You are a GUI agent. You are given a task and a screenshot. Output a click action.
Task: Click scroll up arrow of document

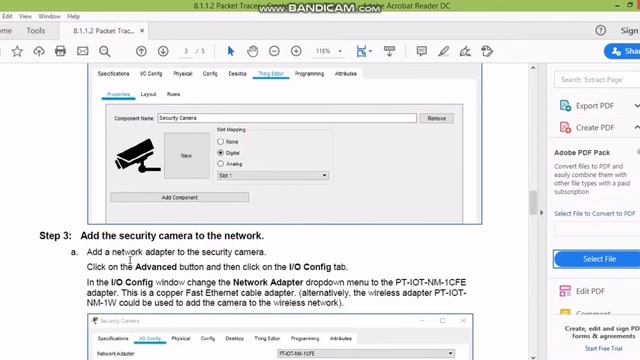(x=533, y=68)
